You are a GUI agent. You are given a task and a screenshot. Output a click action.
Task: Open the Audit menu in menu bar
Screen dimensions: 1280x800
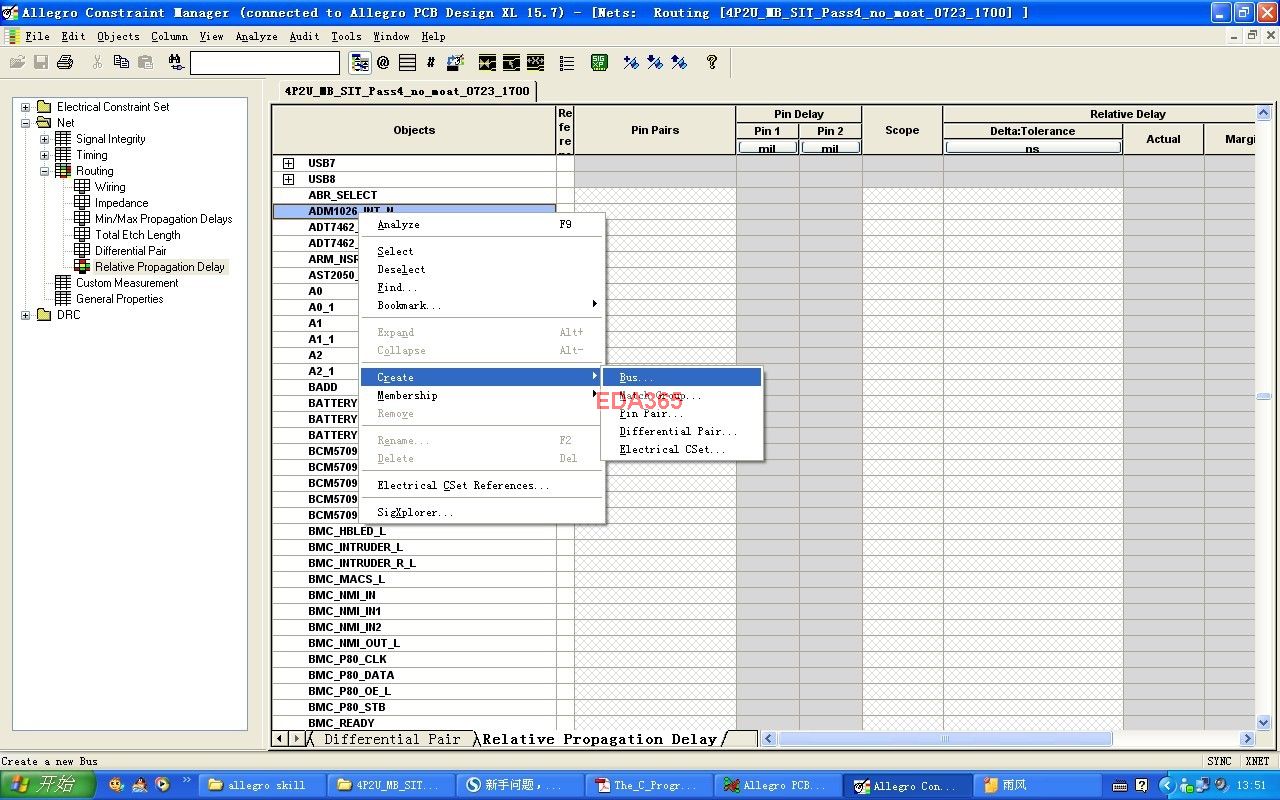(x=304, y=36)
